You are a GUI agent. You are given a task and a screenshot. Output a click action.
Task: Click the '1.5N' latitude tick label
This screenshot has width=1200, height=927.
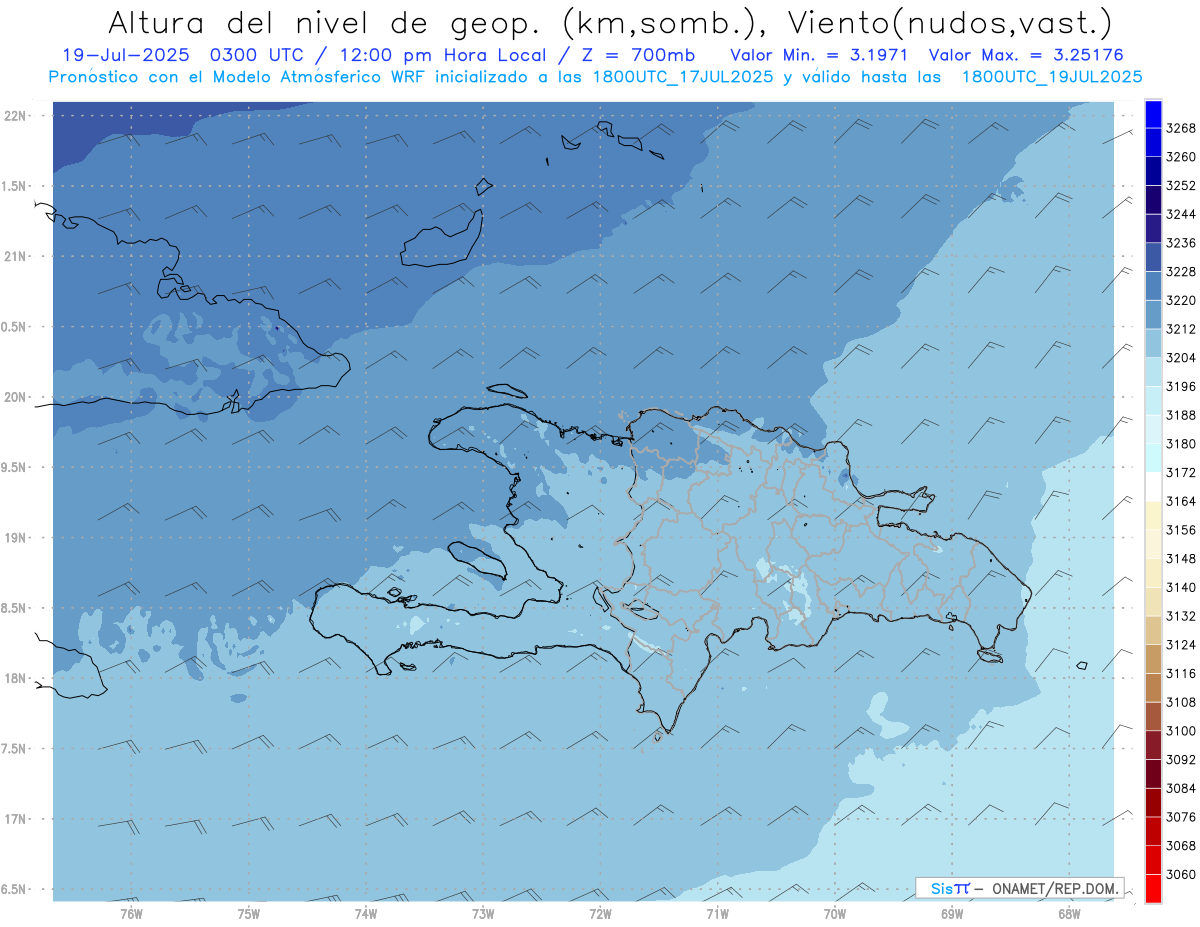(15, 186)
